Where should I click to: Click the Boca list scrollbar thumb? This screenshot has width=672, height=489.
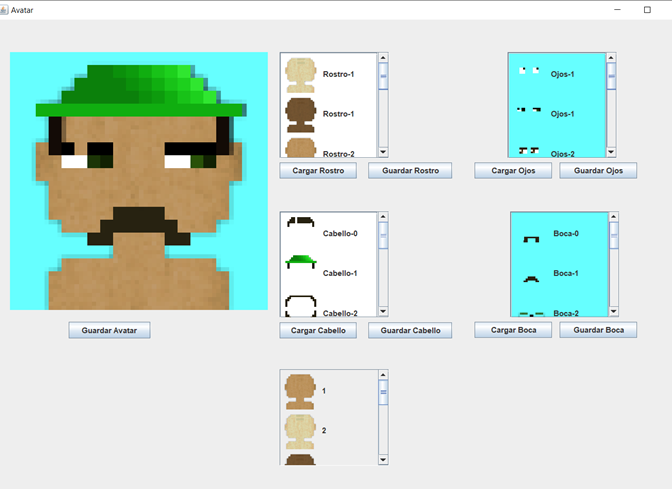(614, 235)
